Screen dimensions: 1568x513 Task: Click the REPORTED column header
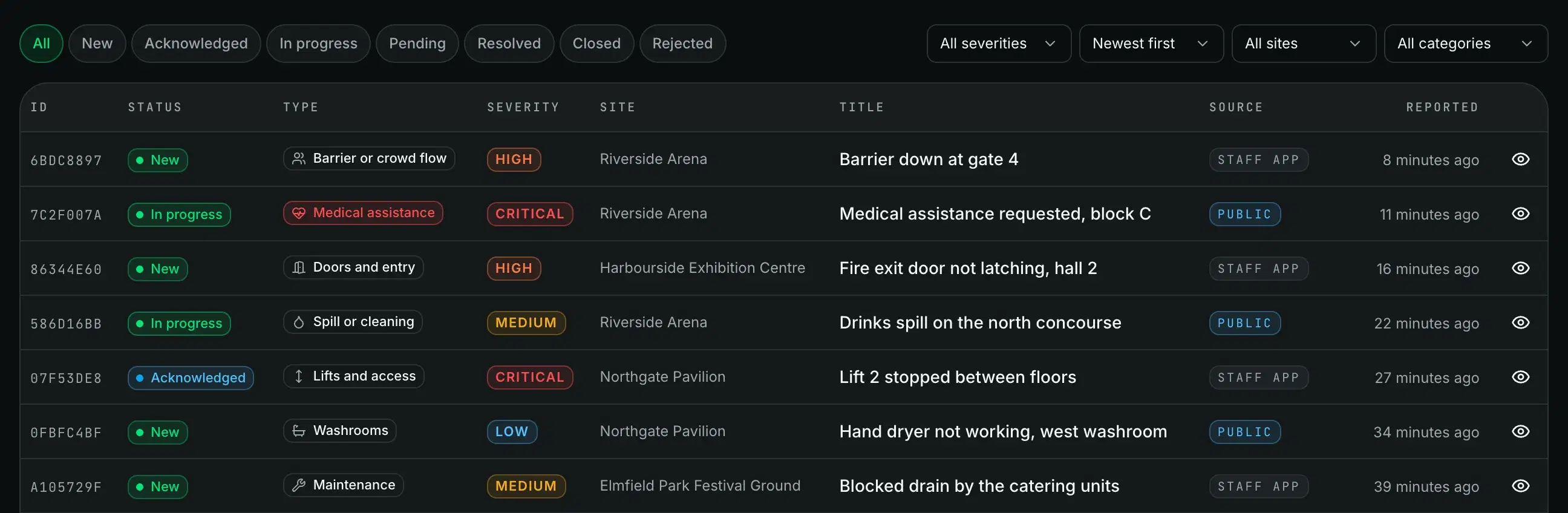point(1442,107)
